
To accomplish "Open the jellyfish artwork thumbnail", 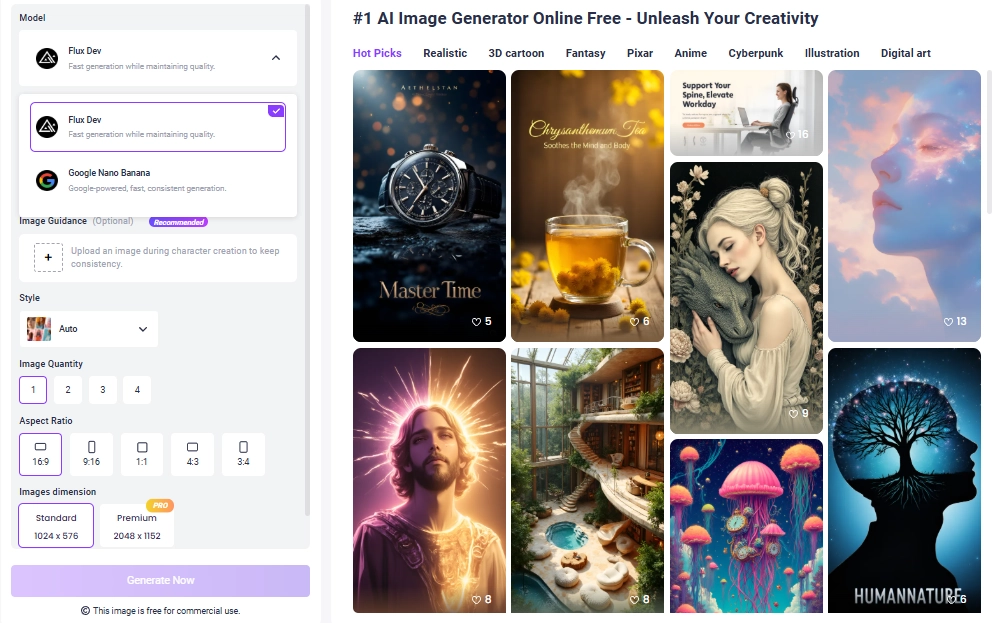I will tap(746, 525).
